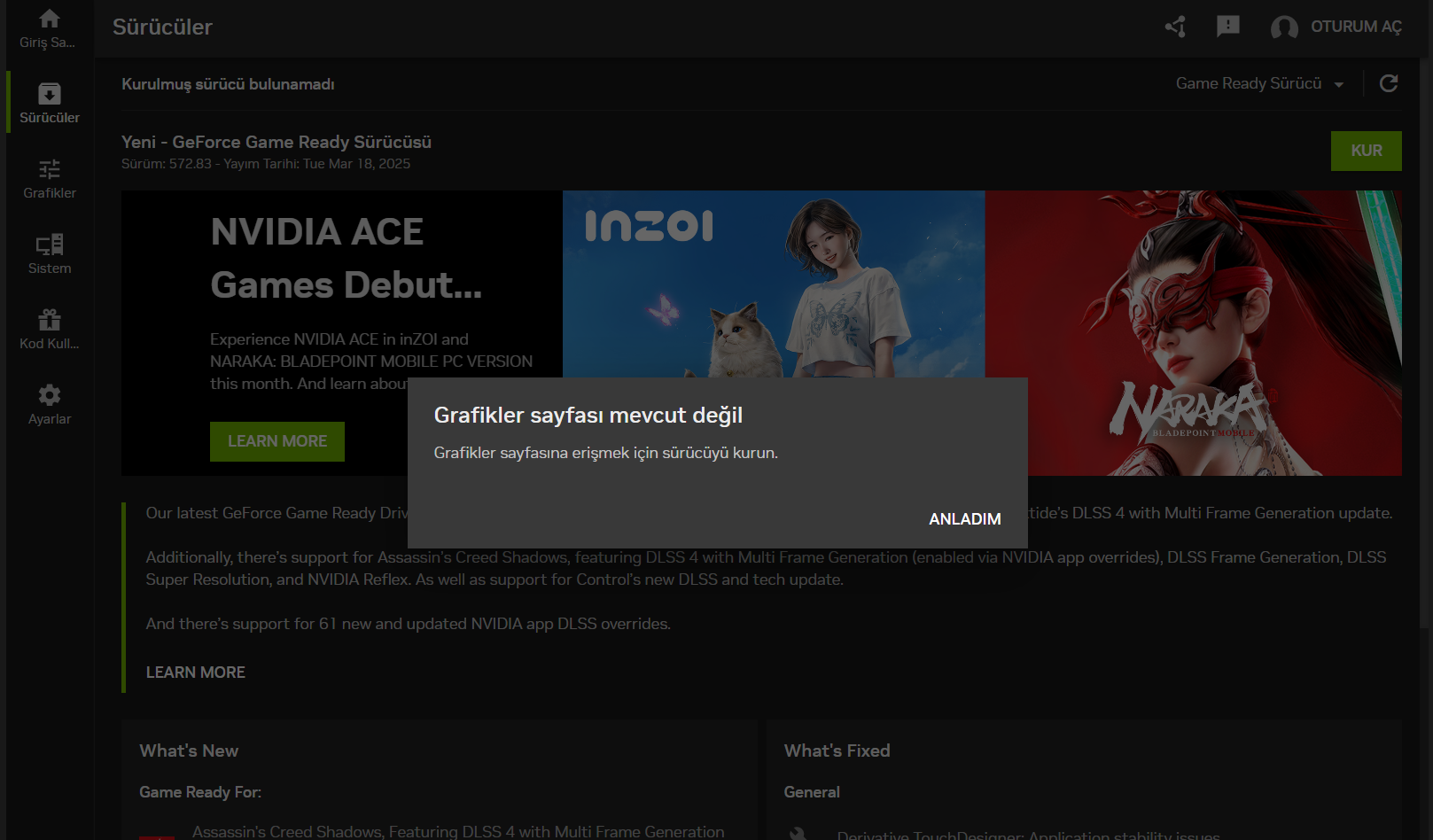
Task: Click the inZOI banner image
Action: point(774,284)
